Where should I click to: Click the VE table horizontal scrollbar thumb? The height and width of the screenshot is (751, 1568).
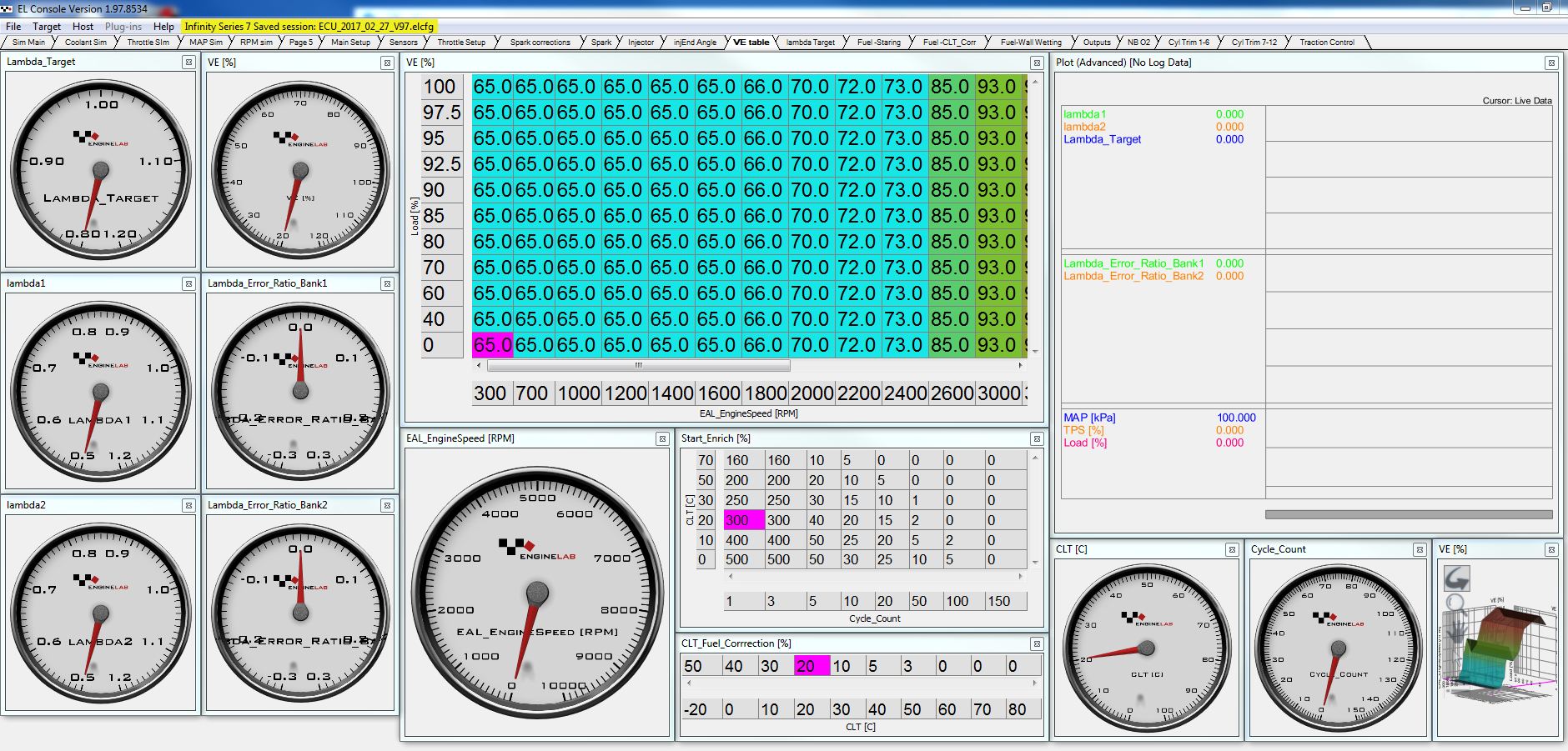point(638,366)
